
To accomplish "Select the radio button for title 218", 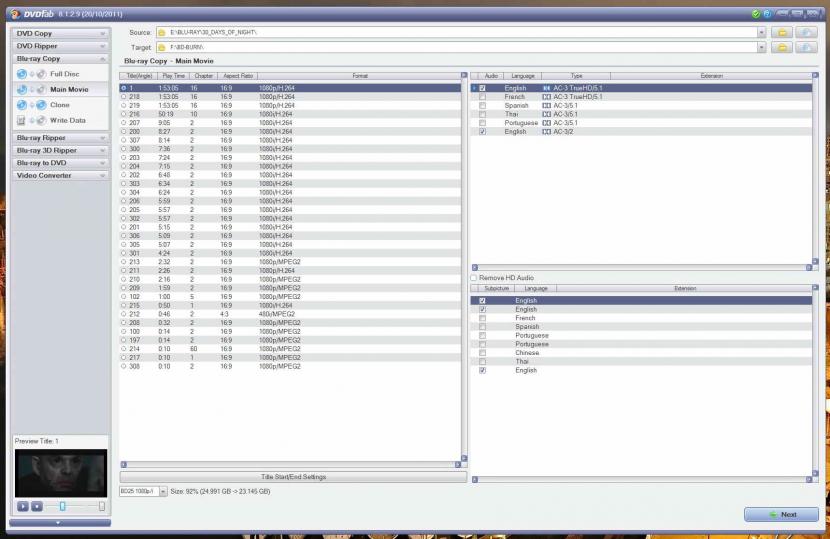I will pyautogui.click(x=124, y=97).
